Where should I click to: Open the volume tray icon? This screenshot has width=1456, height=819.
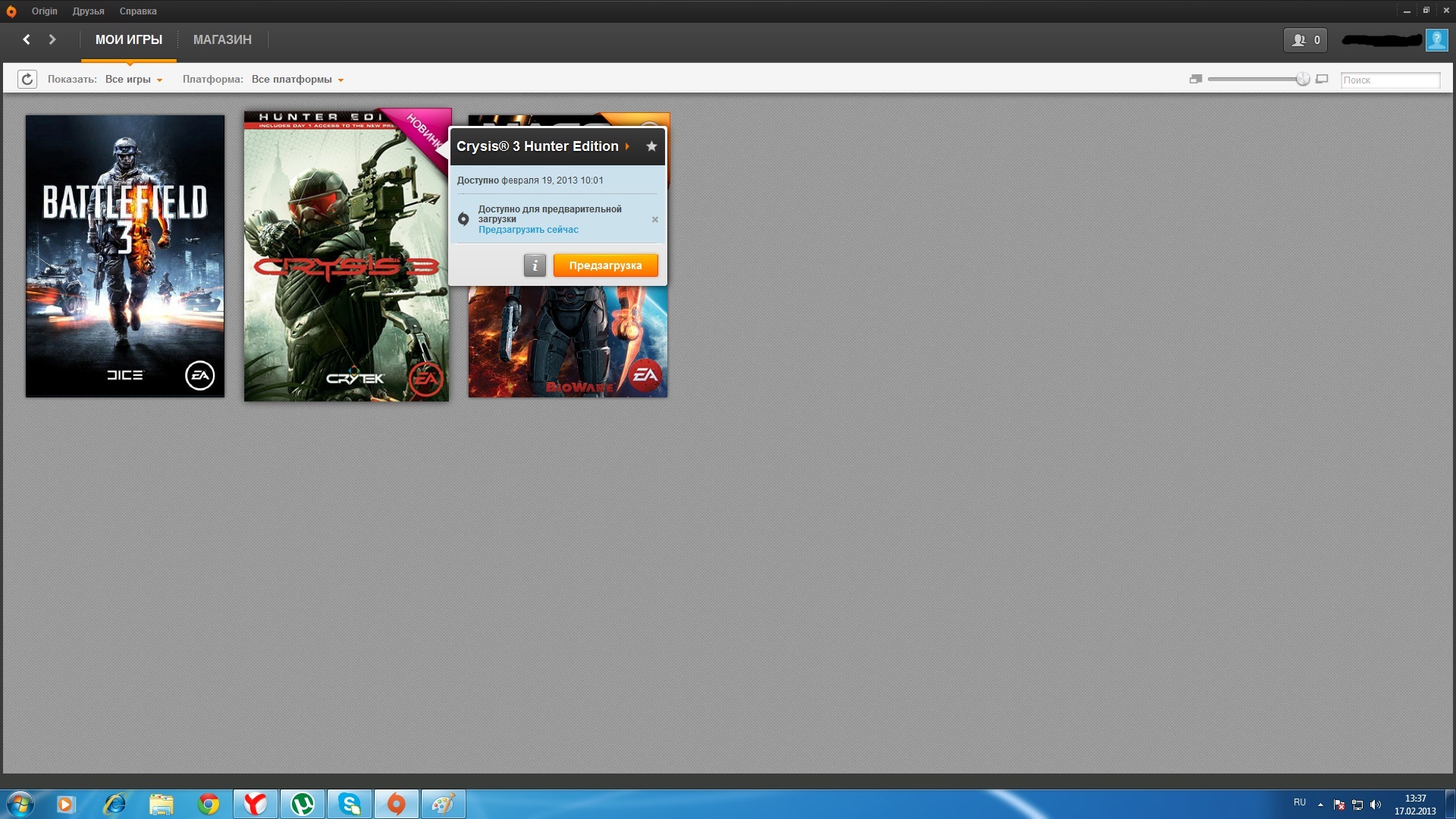[1376, 805]
